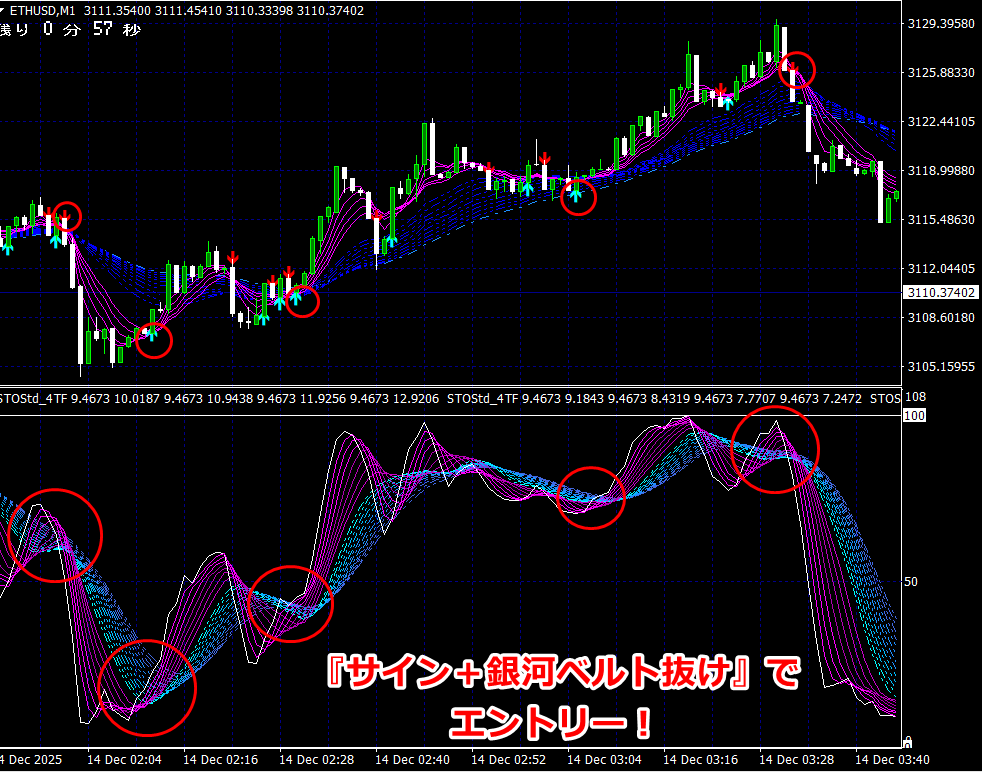The width and height of the screenshot is (982, 772).
Task: Click the stochastic 50 level label
Action: coord(911,581)
